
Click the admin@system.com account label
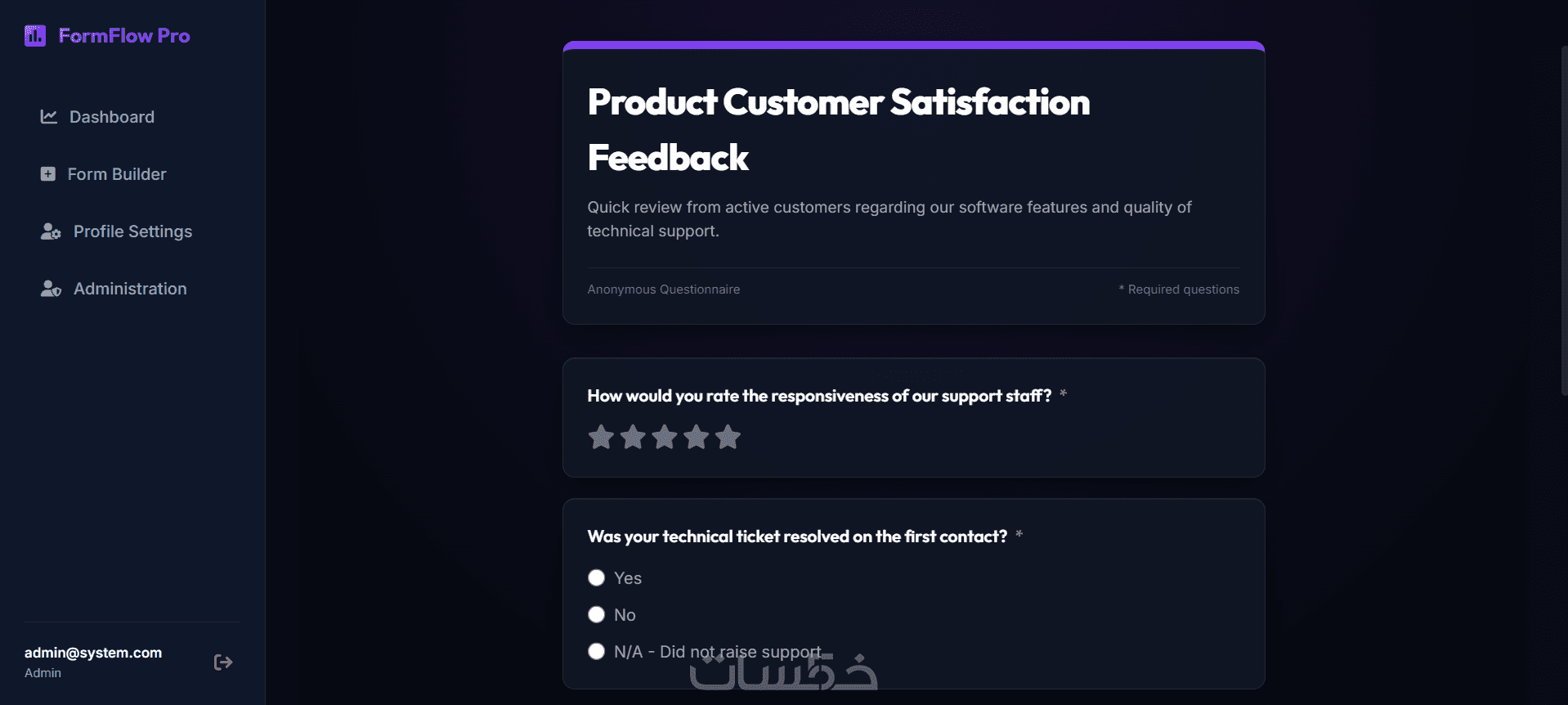click(93, 653)
